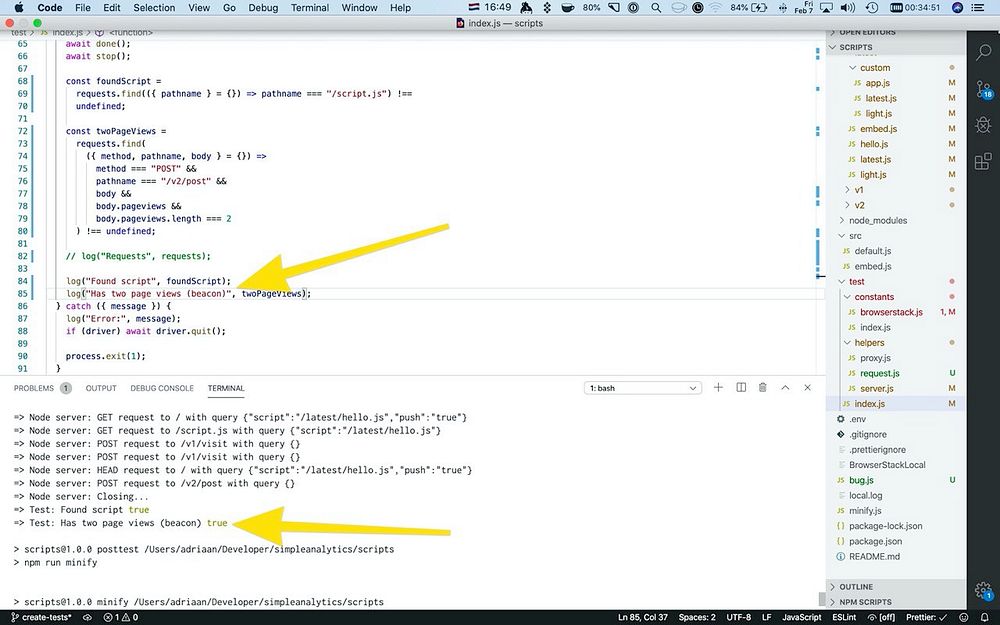The width and height of the screenshot is (1000, 625).
Task: Maximize the panel using the up chevron
Action: click(x=785, y=388)
